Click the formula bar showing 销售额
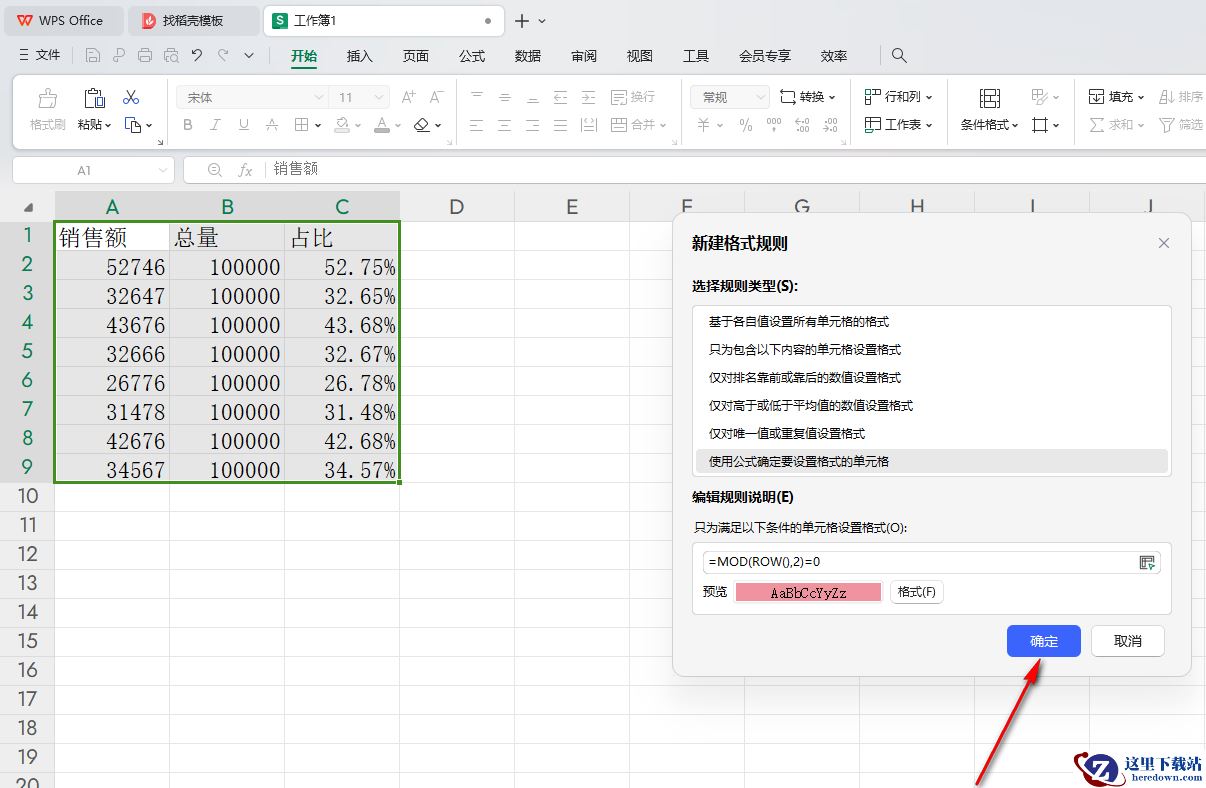This screenshot has height=788, width=1206. (x=735, y=170)
